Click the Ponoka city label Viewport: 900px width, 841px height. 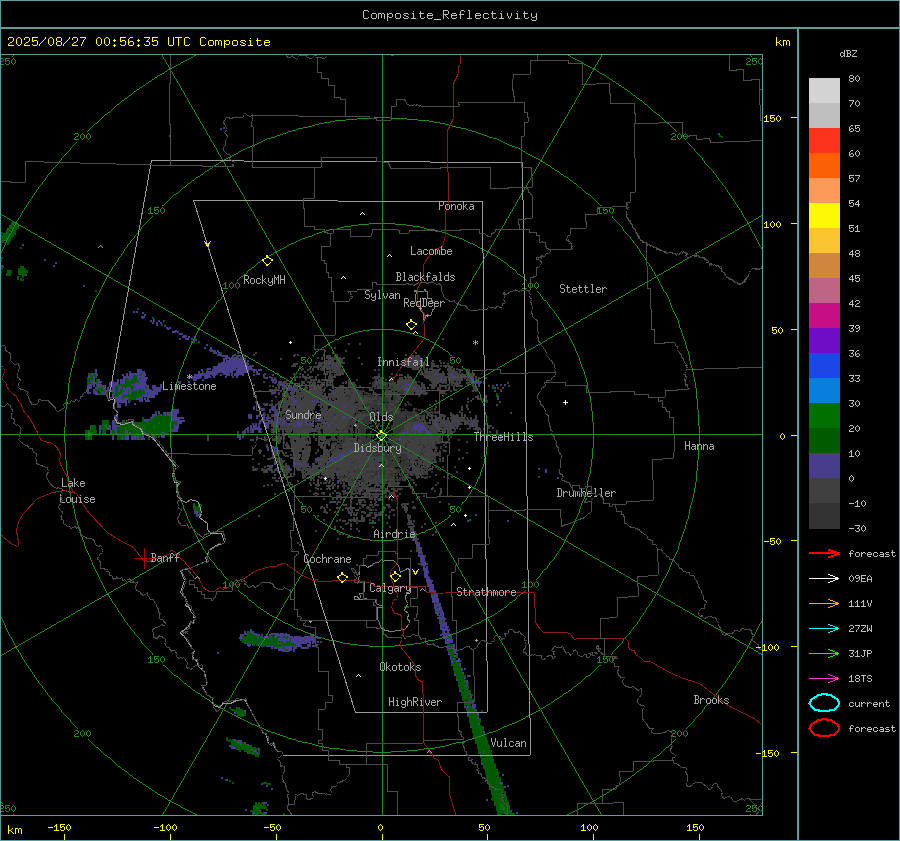(x=456, y=206)
